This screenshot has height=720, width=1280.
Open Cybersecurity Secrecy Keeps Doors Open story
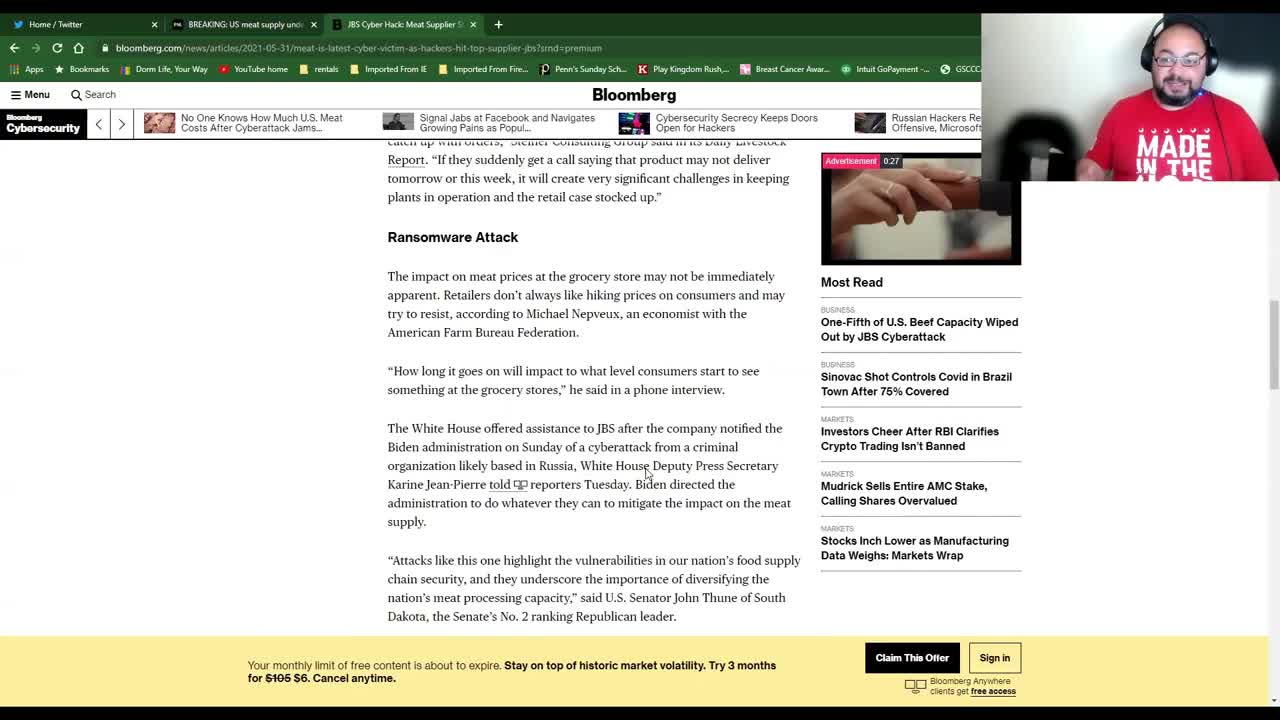pos(736,123)
